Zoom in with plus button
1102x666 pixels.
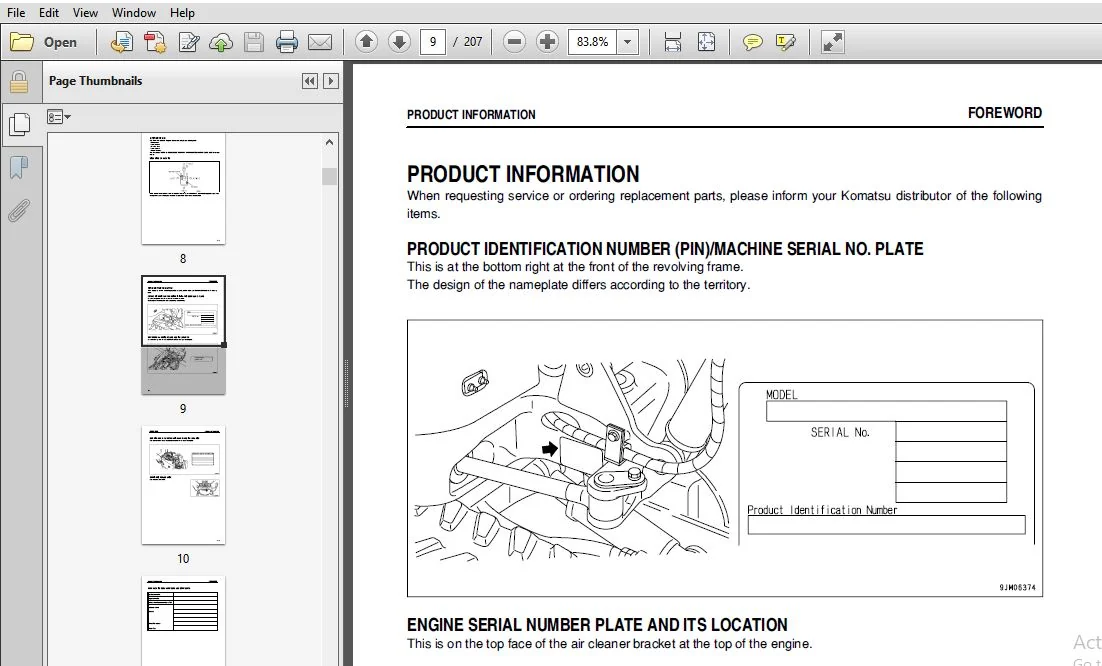(x=547, y=42)
